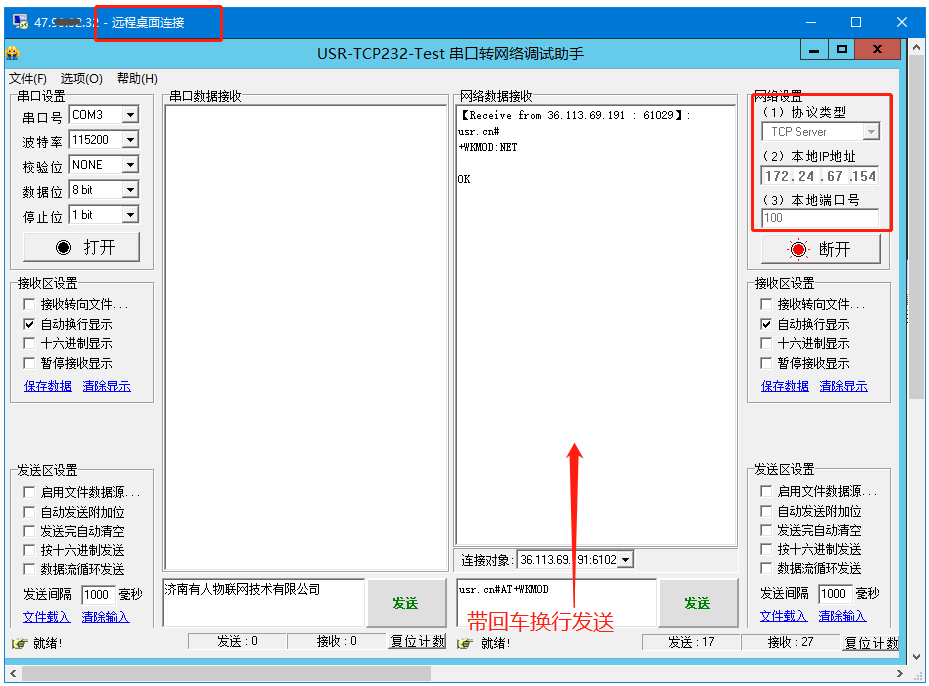Expand the 8 bit data bits dropdown
929x686 pixels.
pyautogui.click(x=130, y=190)
